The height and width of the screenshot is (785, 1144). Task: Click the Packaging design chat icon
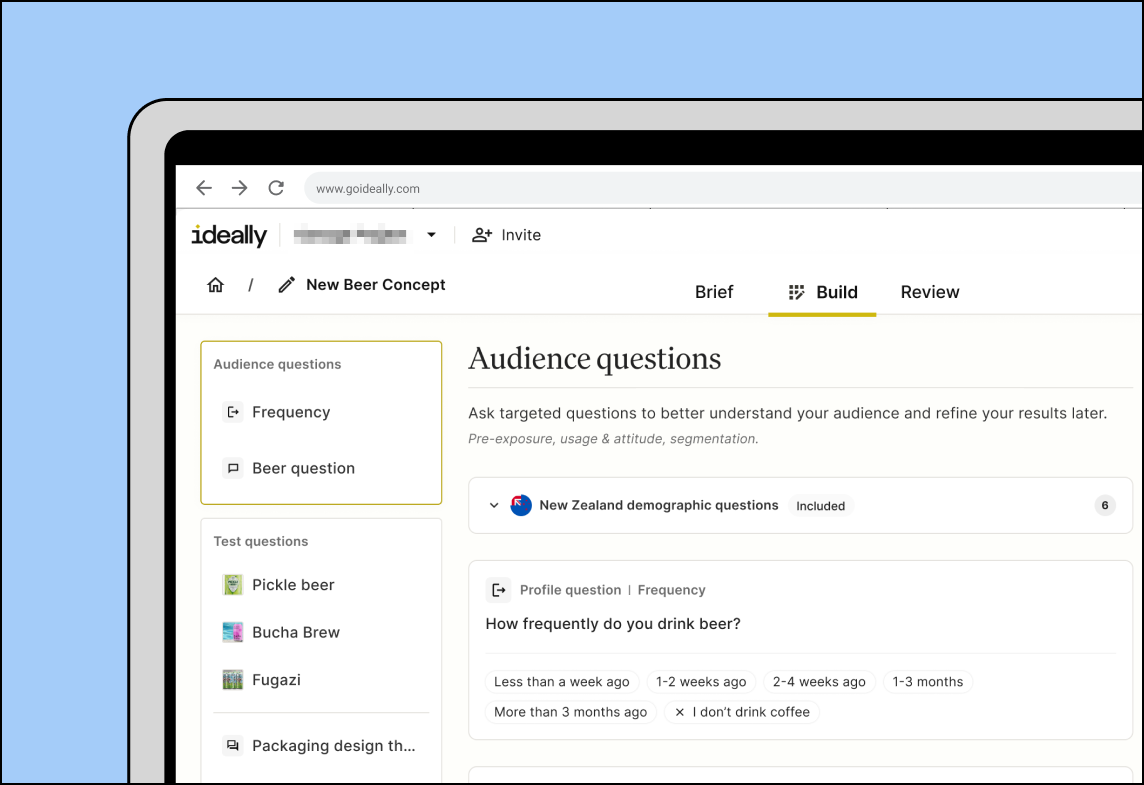[233, 746]
